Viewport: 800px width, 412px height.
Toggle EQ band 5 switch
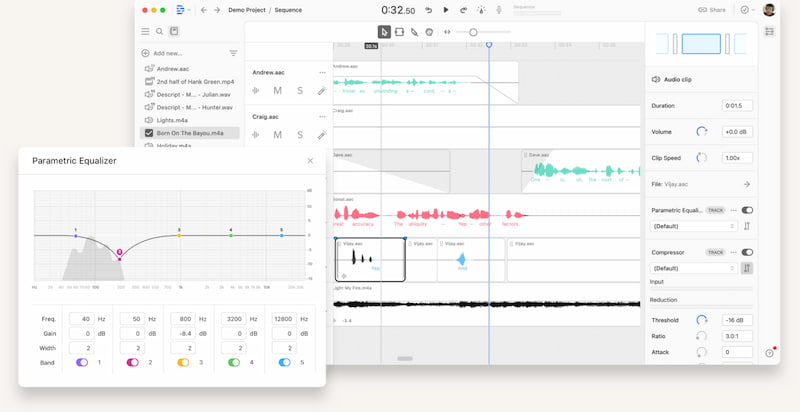(285, 363)
